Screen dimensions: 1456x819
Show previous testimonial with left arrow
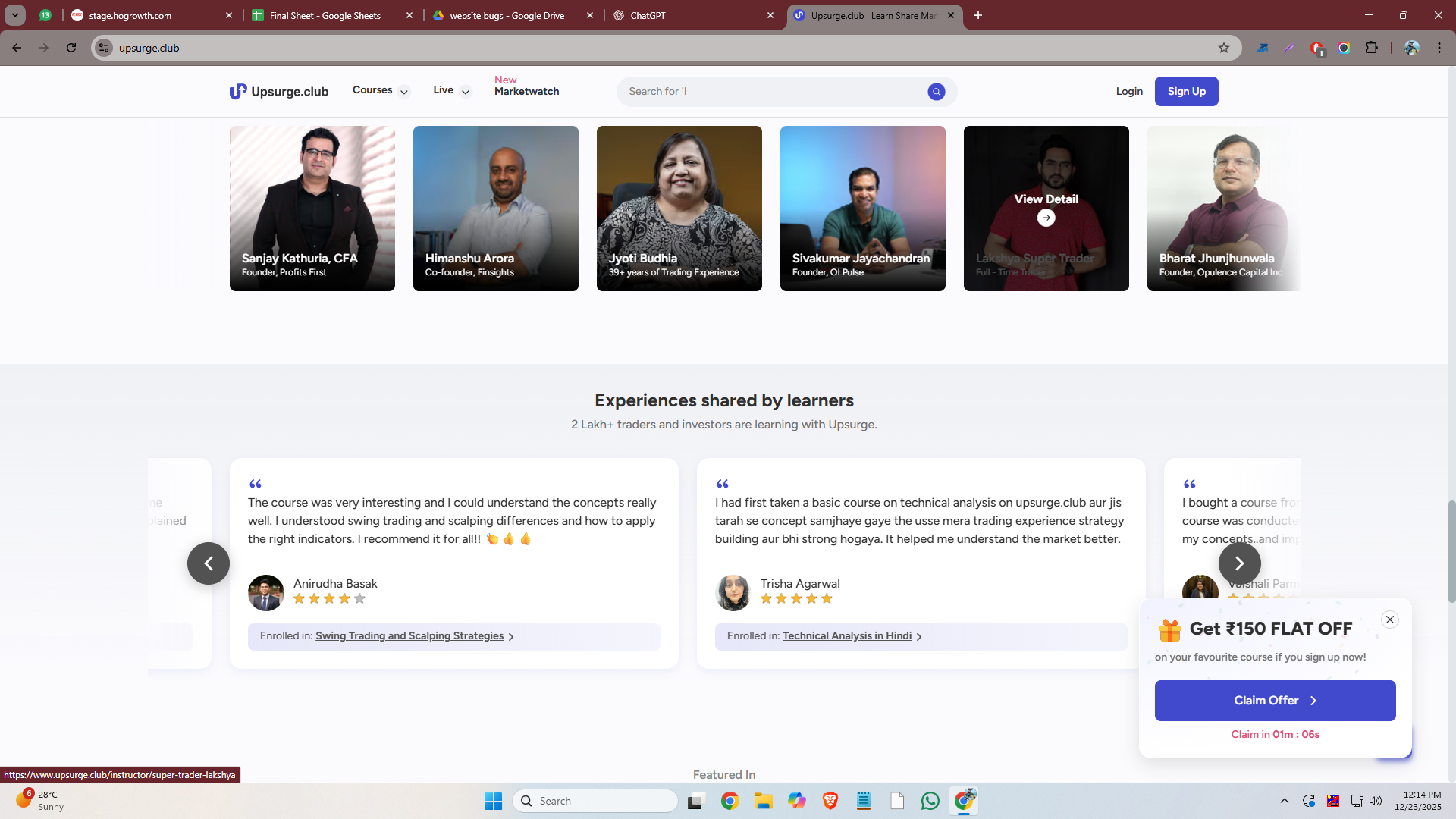(x=209, y=563)
